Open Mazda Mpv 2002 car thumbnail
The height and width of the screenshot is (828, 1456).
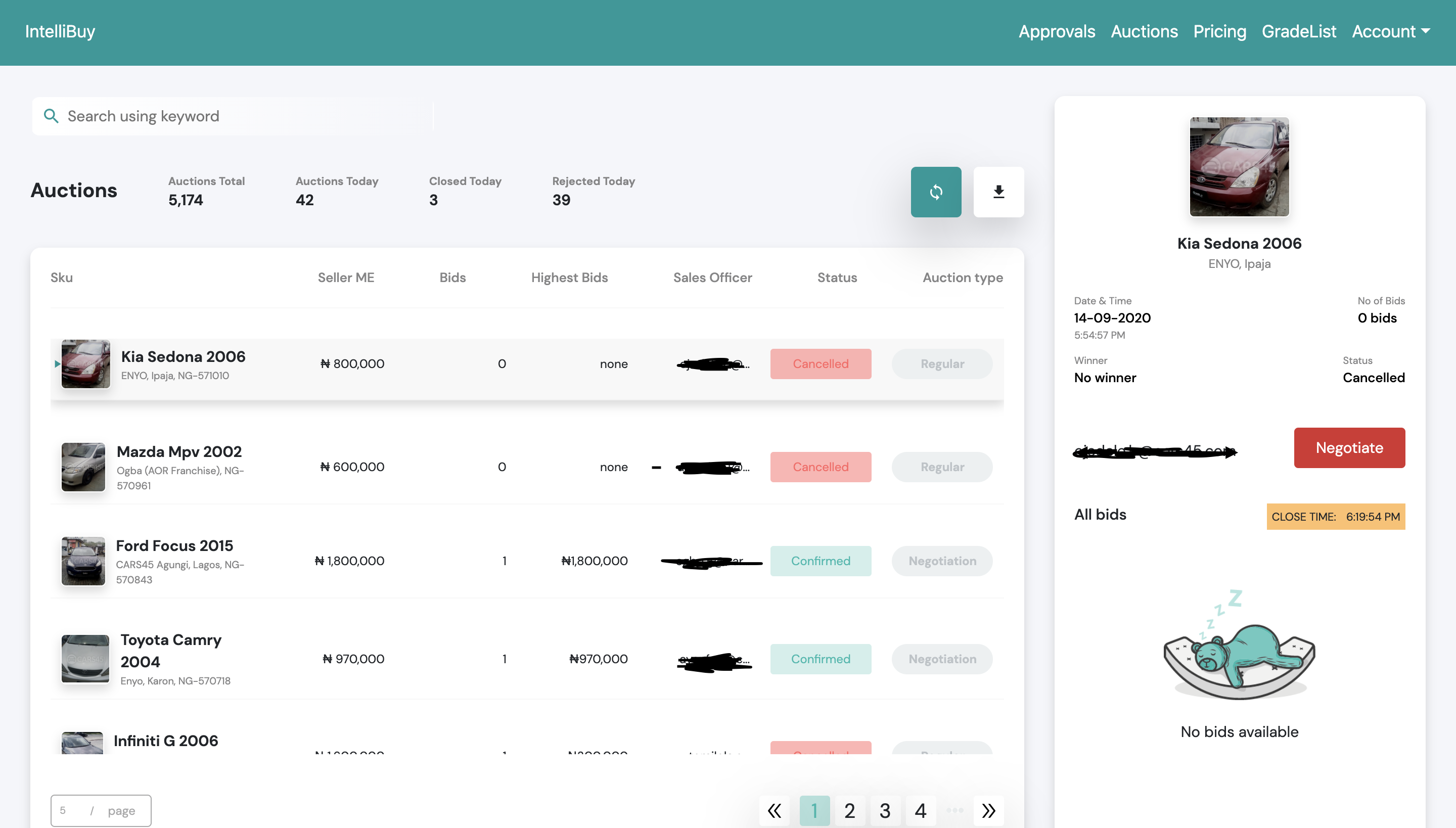(x=83, y=467)
